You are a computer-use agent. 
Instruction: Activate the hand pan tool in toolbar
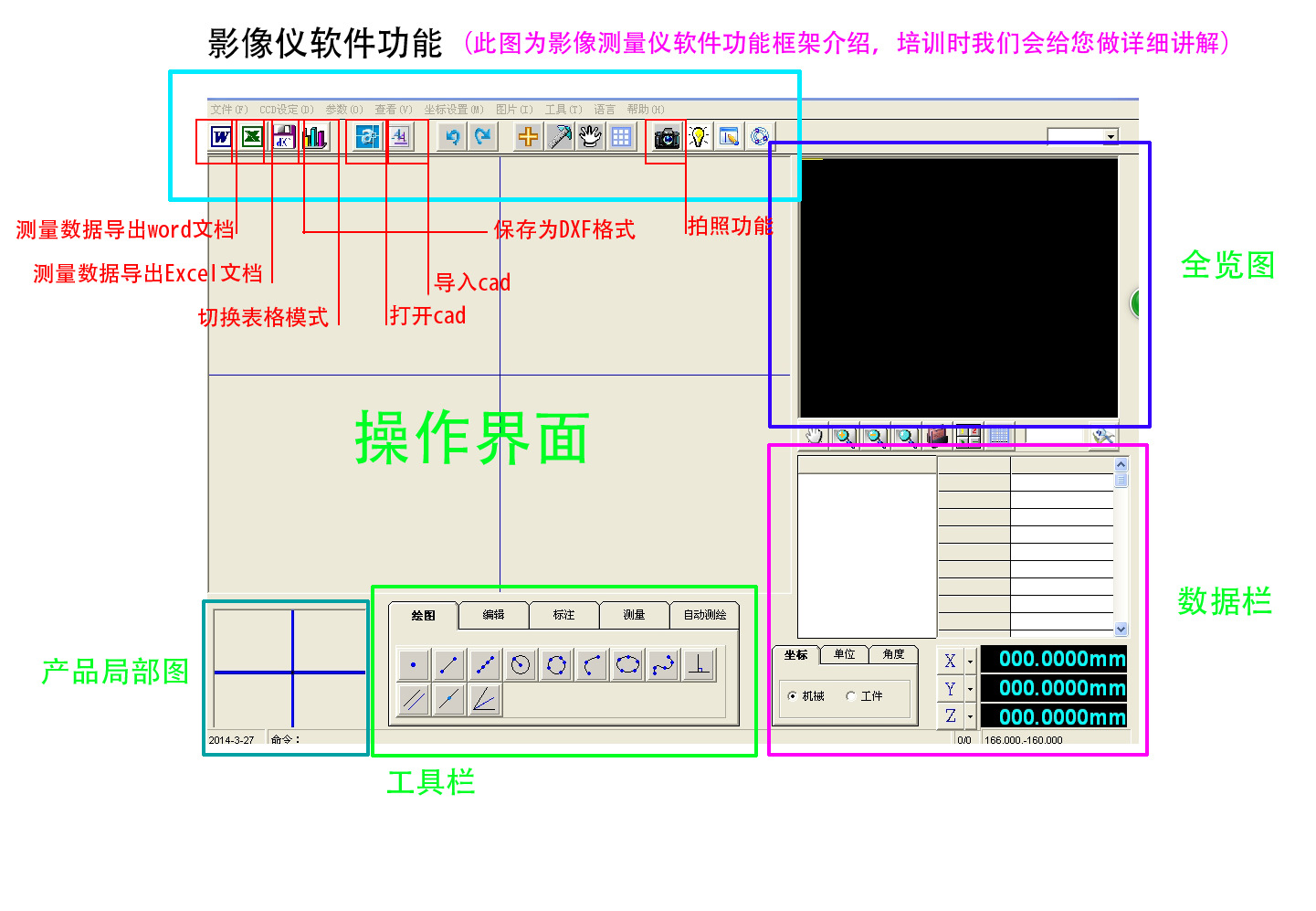590,137
